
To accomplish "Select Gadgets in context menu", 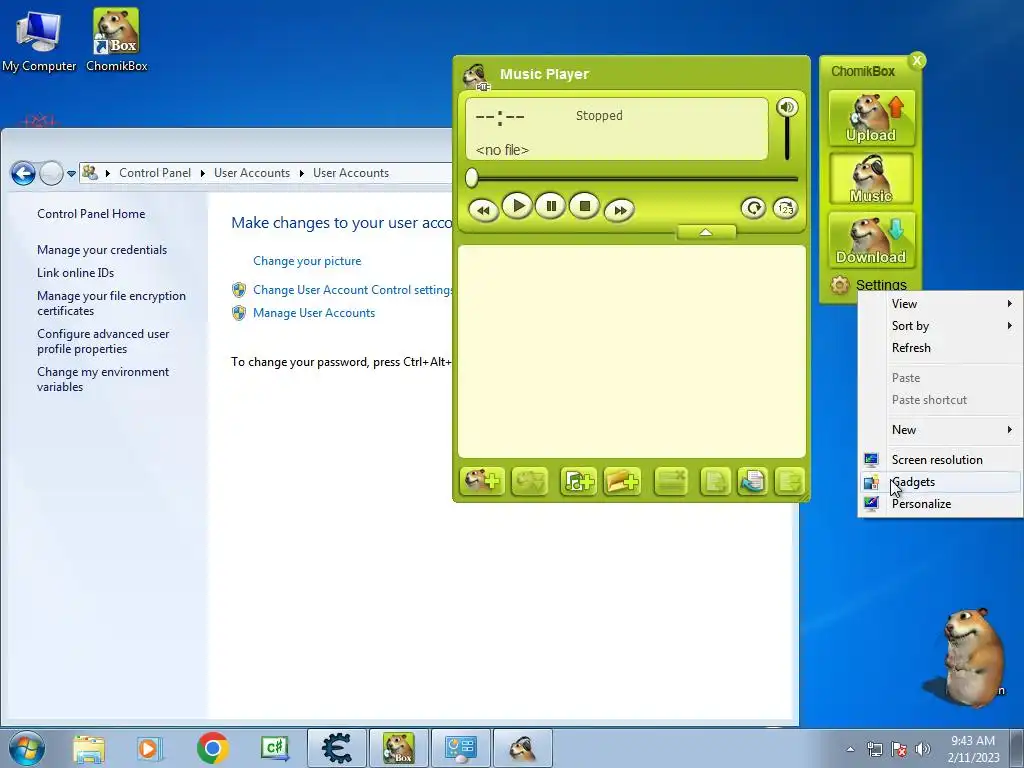I will coord(941,482).
